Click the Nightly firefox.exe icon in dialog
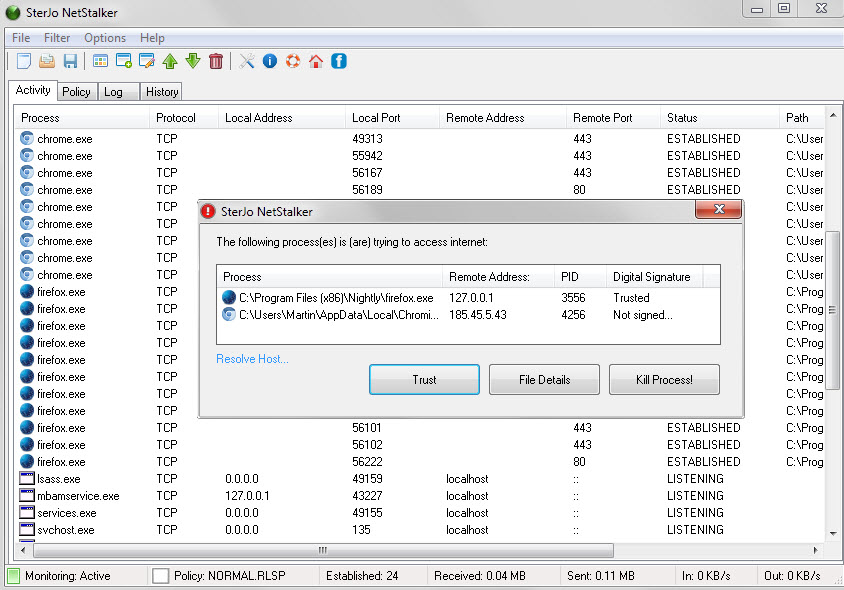 (229, 297)
